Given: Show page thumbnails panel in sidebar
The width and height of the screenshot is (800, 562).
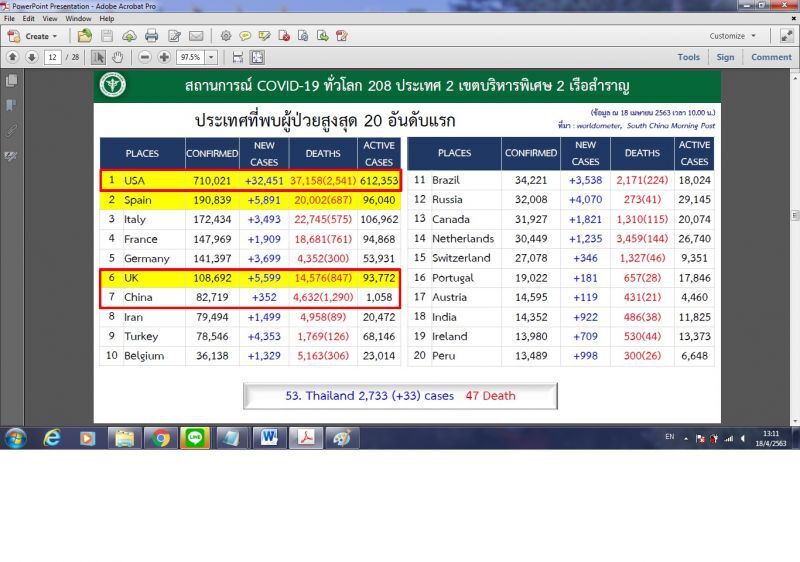Looking at the screenshot, I should coord(11,81).
